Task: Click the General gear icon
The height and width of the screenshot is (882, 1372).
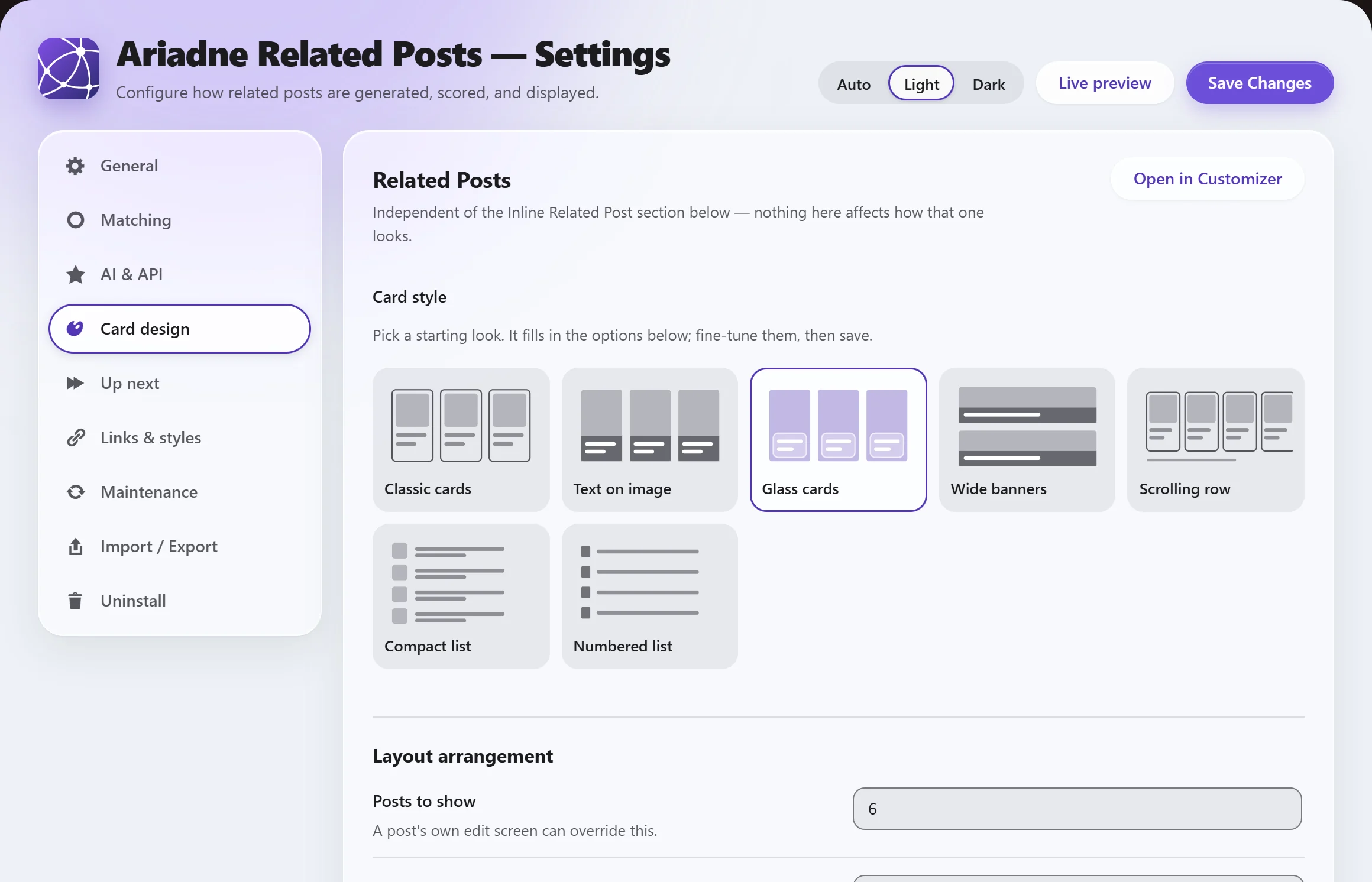Action: pos(75,166)
